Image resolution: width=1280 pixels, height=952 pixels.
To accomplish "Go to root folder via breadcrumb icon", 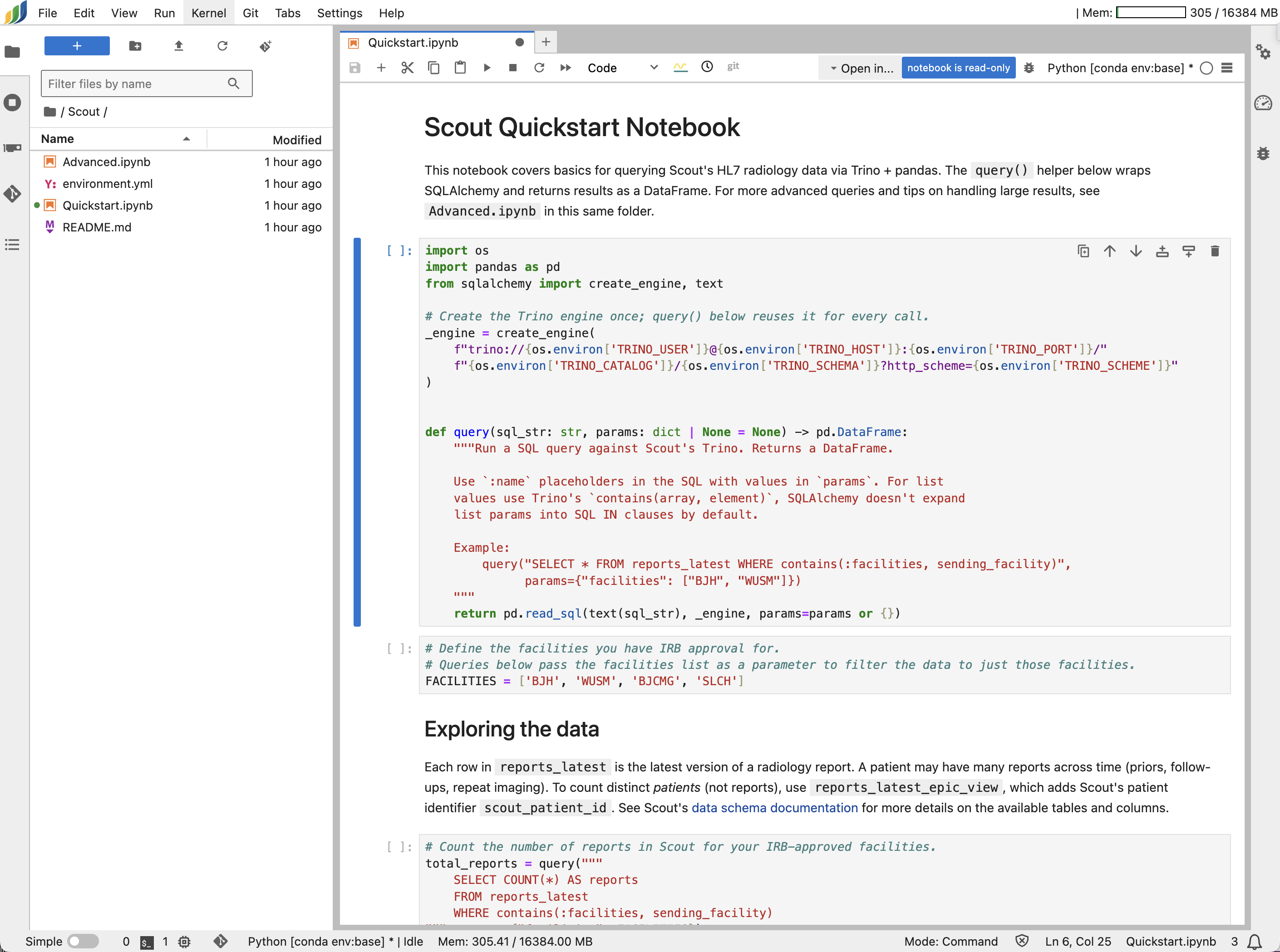I will 50,111.
